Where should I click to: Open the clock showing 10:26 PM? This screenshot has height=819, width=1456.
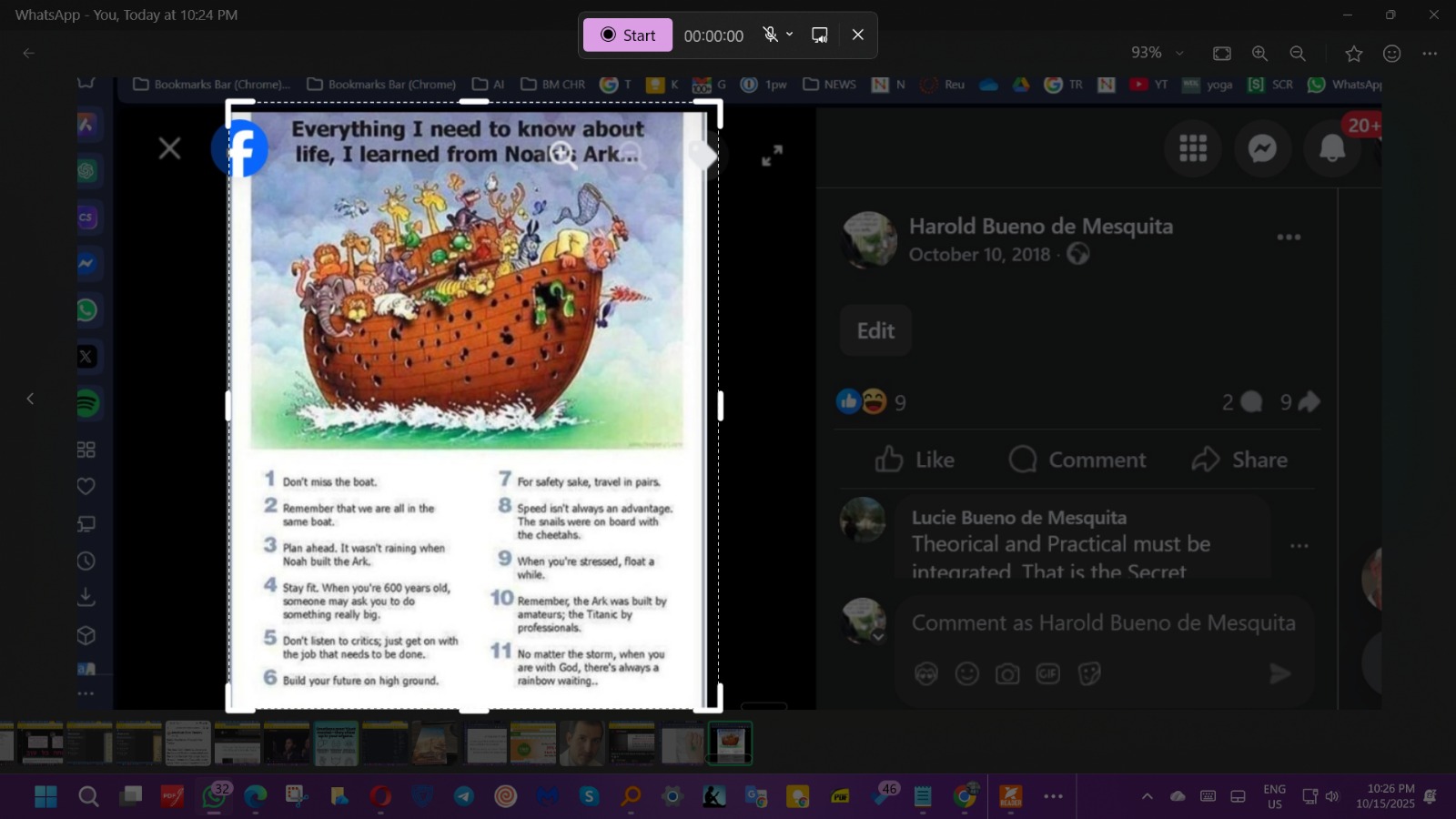[1385, 796]
